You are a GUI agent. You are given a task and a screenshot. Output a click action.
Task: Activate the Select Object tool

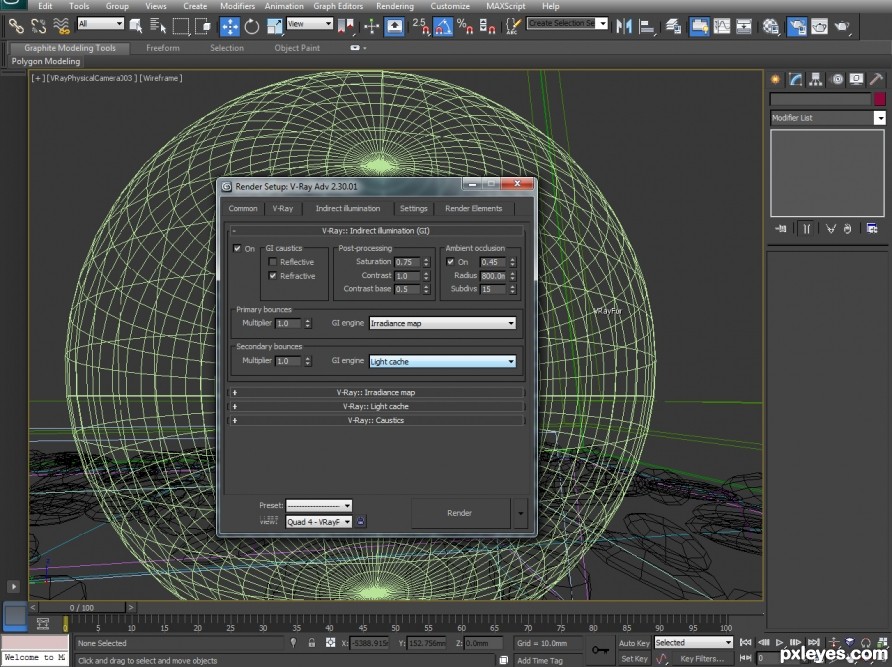tap(135, 26)
